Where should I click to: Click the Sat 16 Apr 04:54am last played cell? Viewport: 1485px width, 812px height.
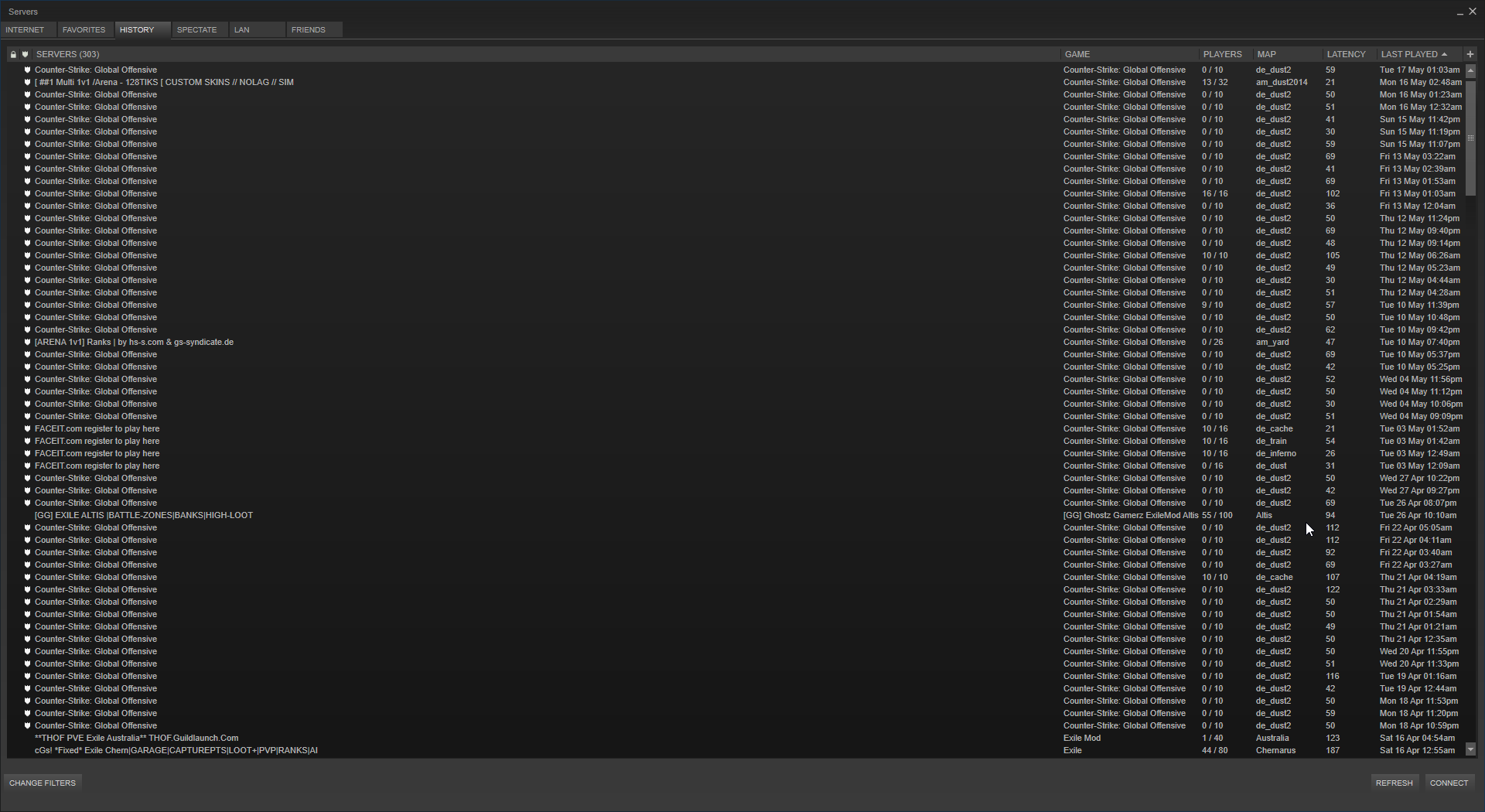1417,738
